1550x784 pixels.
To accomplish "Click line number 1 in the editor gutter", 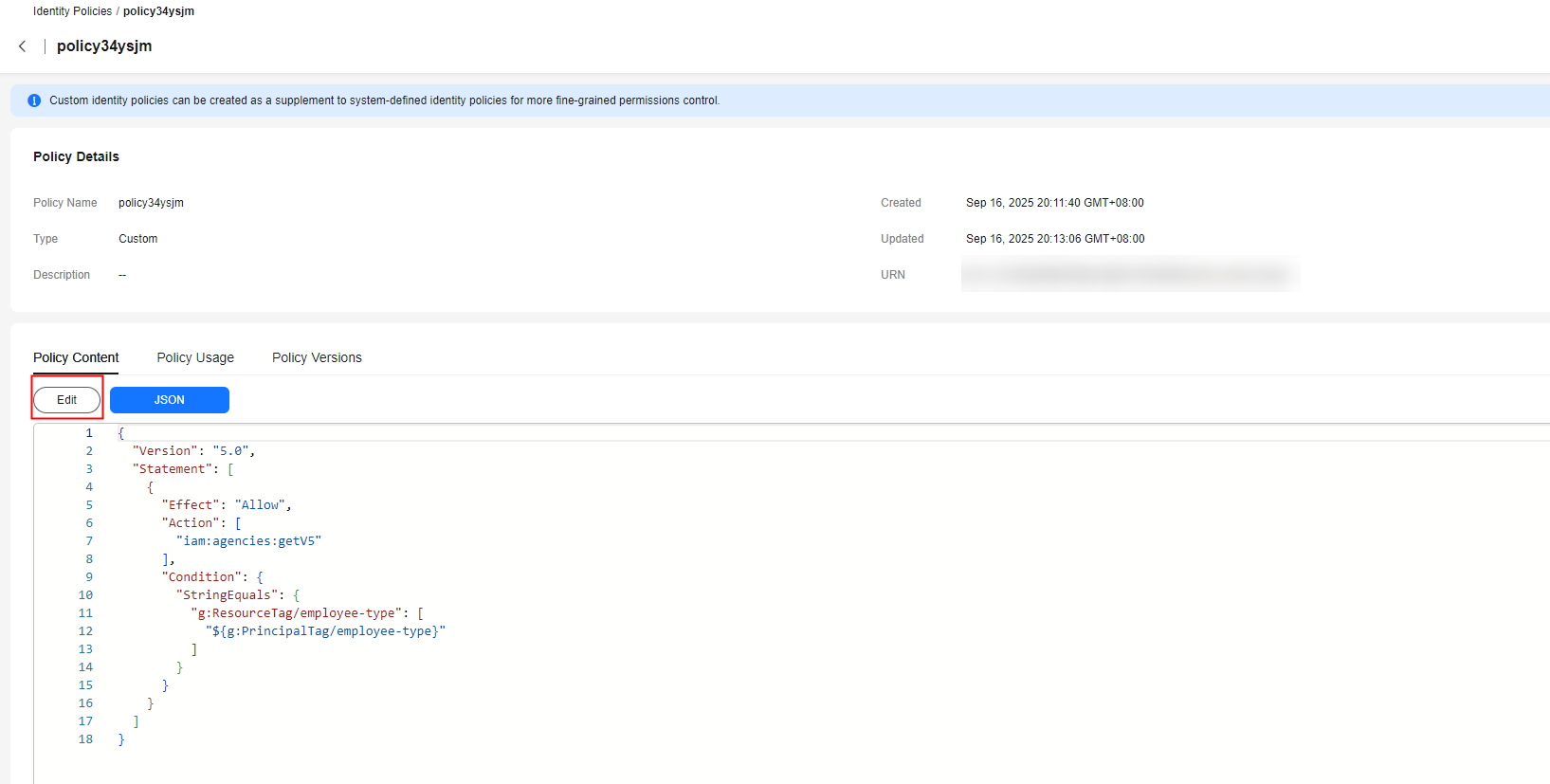I will pos(89,433).
